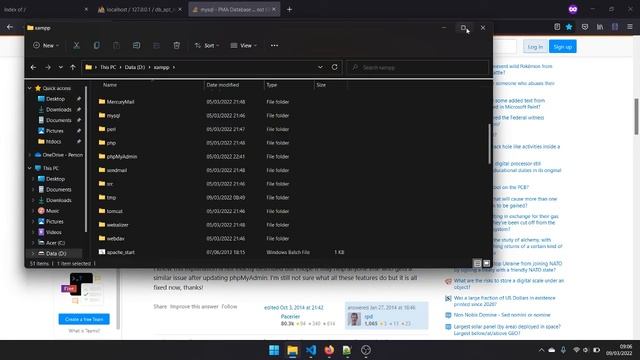Viewport: 640px width, 360px height.
Task: Switch to the localhost phpMyAdmin tab
Action: coord(140,9)
